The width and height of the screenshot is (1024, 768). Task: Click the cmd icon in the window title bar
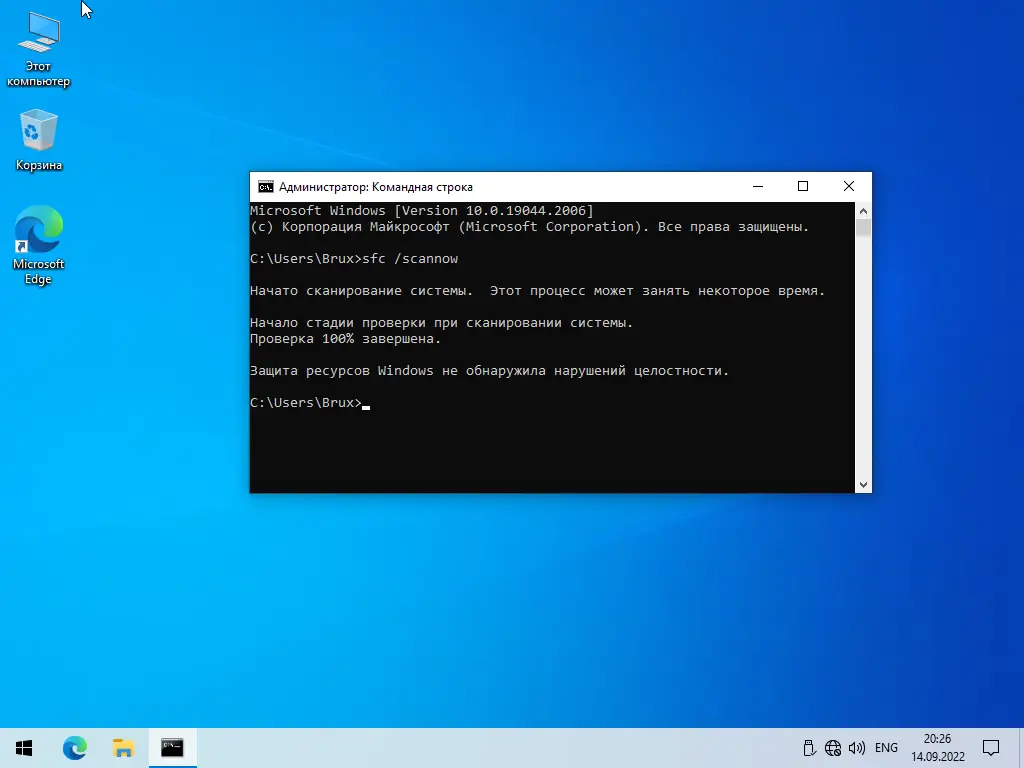click(x=265, y=187)
